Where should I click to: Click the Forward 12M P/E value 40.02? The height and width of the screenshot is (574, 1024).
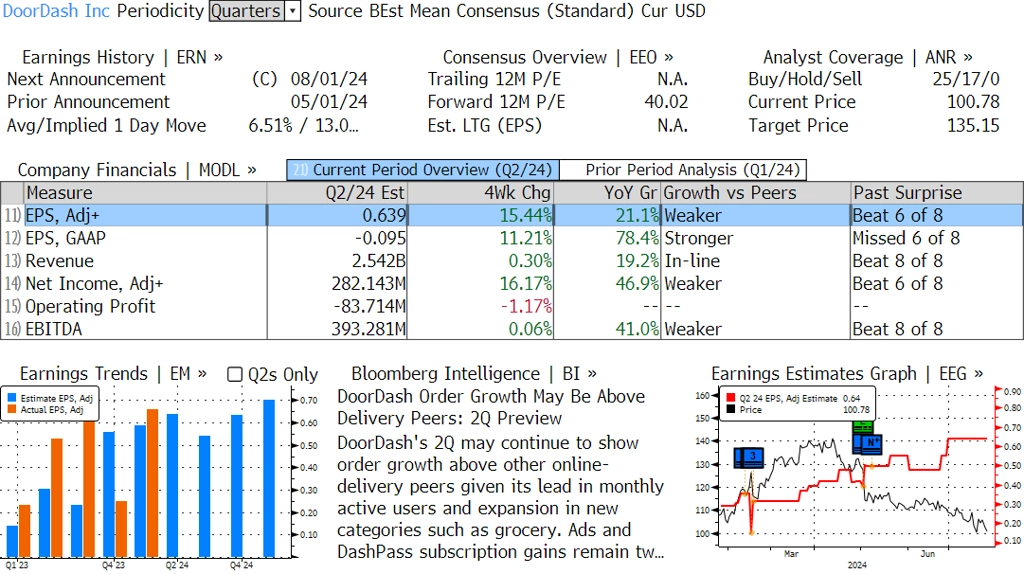point(666,103)
